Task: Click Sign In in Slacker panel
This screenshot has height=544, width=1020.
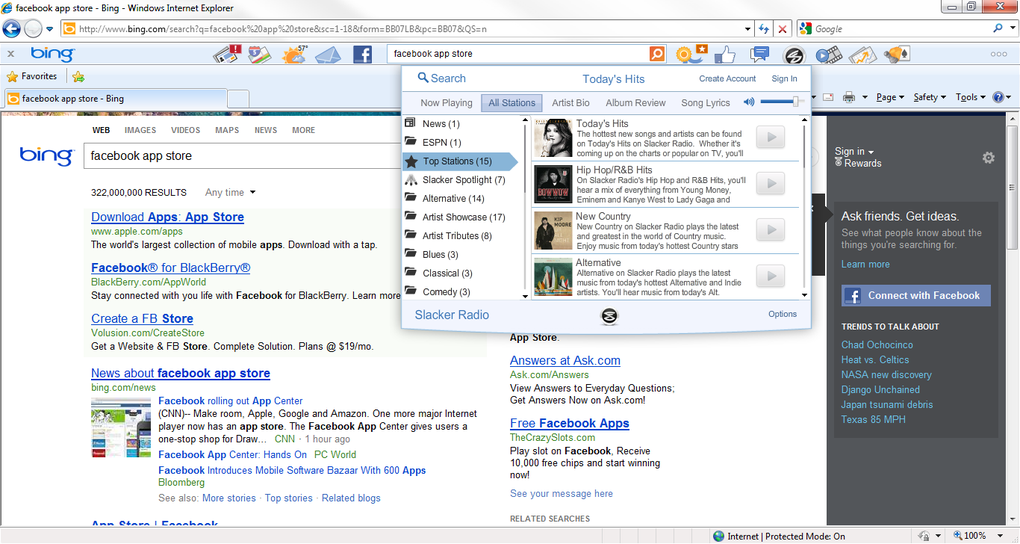Action: click(784, 79)
